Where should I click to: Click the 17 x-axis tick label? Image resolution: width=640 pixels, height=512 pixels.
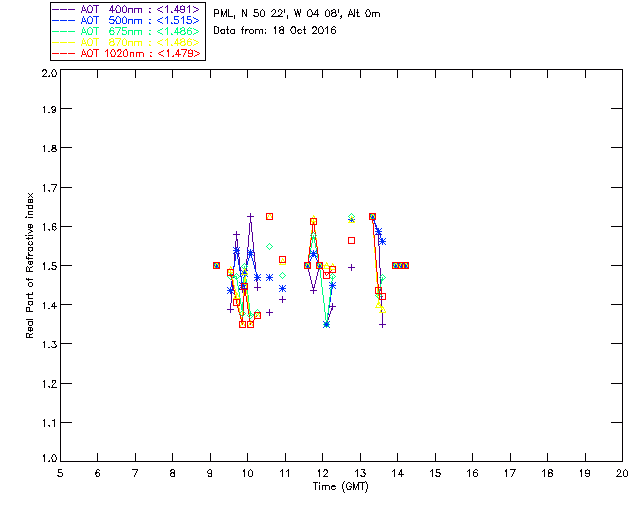[x=510, y=474]
